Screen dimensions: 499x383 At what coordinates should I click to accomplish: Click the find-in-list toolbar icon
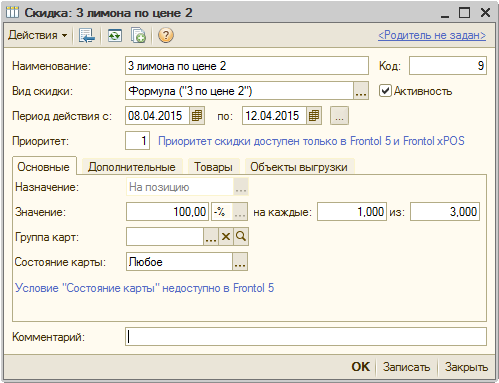[x=87, y=35]
